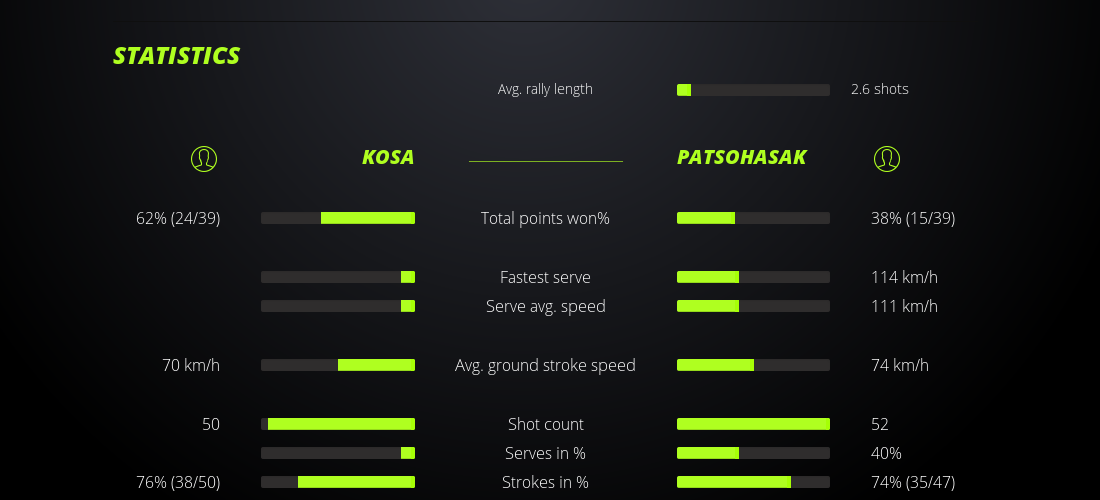
Task: Select the PATSOHASAK player name
Action: click(x=742, y=157)
